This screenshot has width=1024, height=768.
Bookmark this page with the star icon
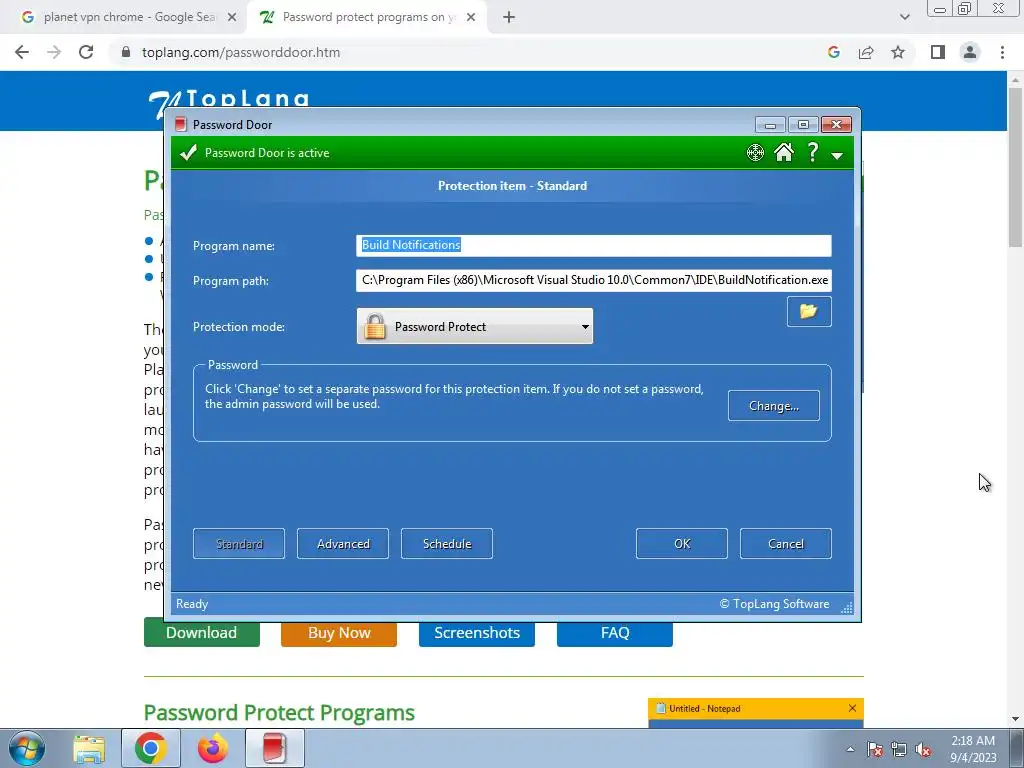coord(898,52)
